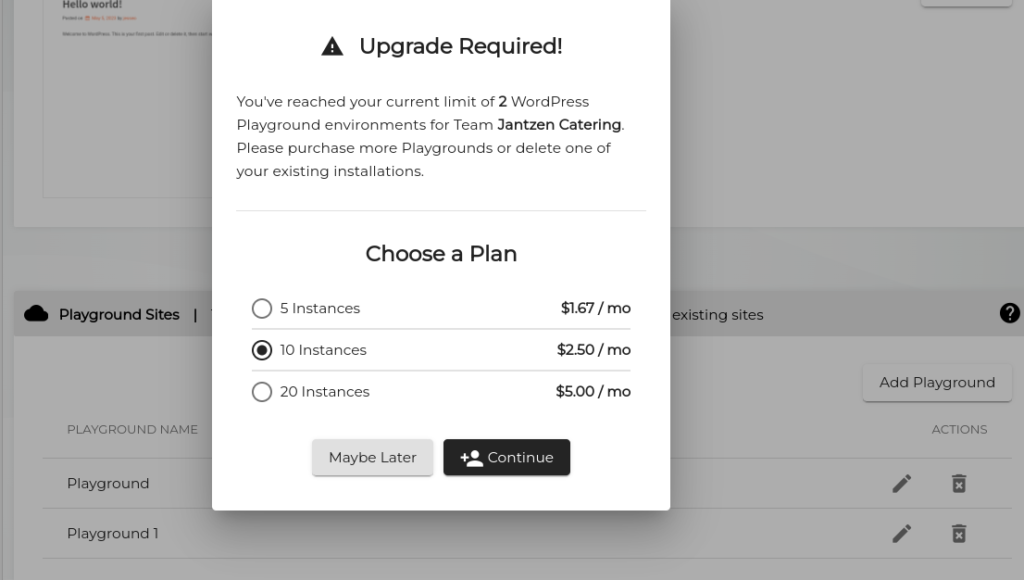The width and height of the screenshot is (1024, 580).
Task: Delete Playground 1 via its trash icon
Action: [x=958, y=533]
